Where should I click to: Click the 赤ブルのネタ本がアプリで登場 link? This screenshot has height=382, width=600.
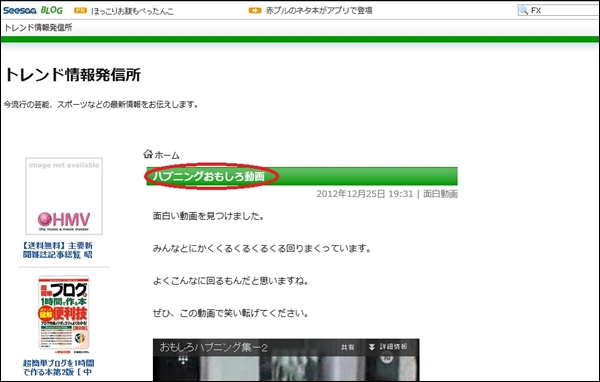[x=319, y=10]
